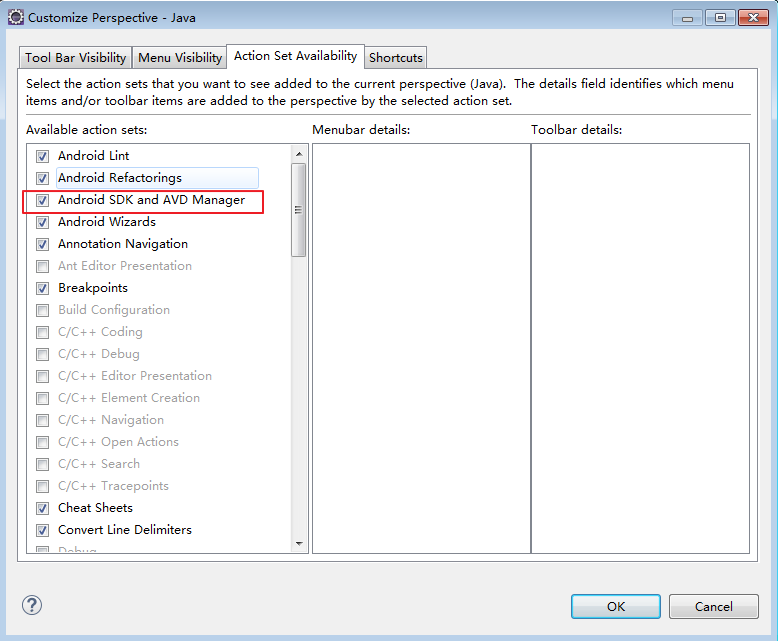Uncheck the Android Lint checkbox

pos(43,156)
